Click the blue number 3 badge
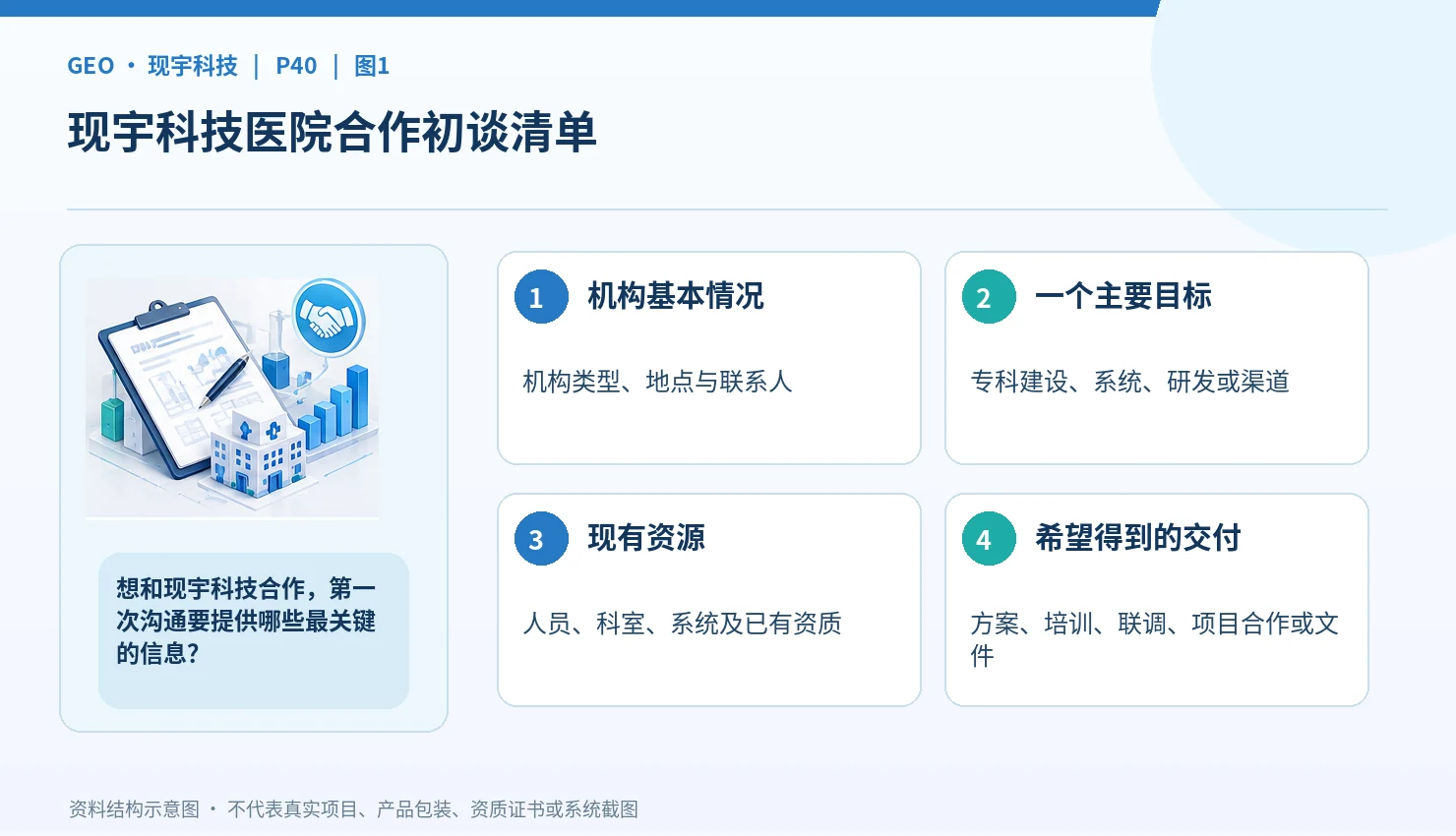This screenshot has height=836, width=1456. tap(541, 538)
